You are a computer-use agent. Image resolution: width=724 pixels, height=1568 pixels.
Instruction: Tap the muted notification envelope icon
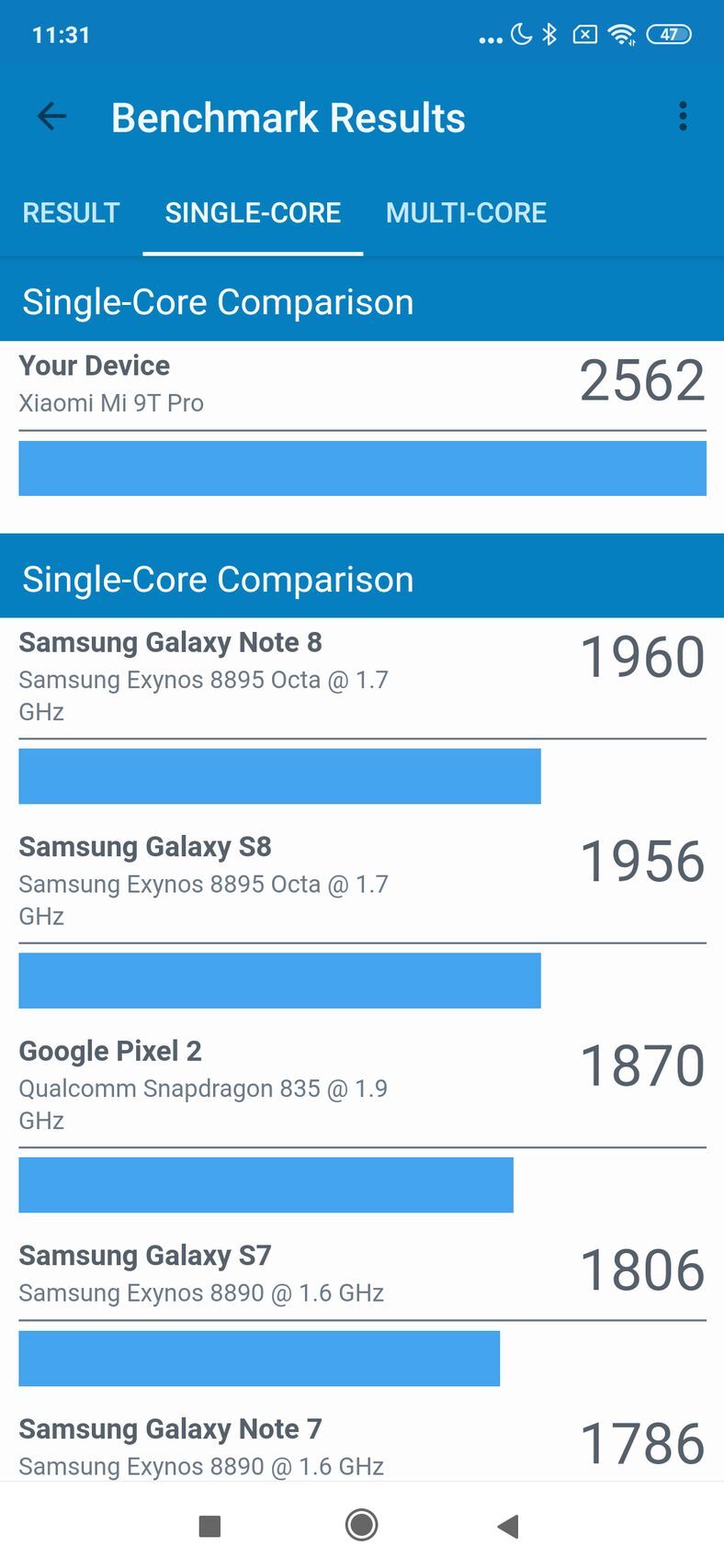click(584, 34)
